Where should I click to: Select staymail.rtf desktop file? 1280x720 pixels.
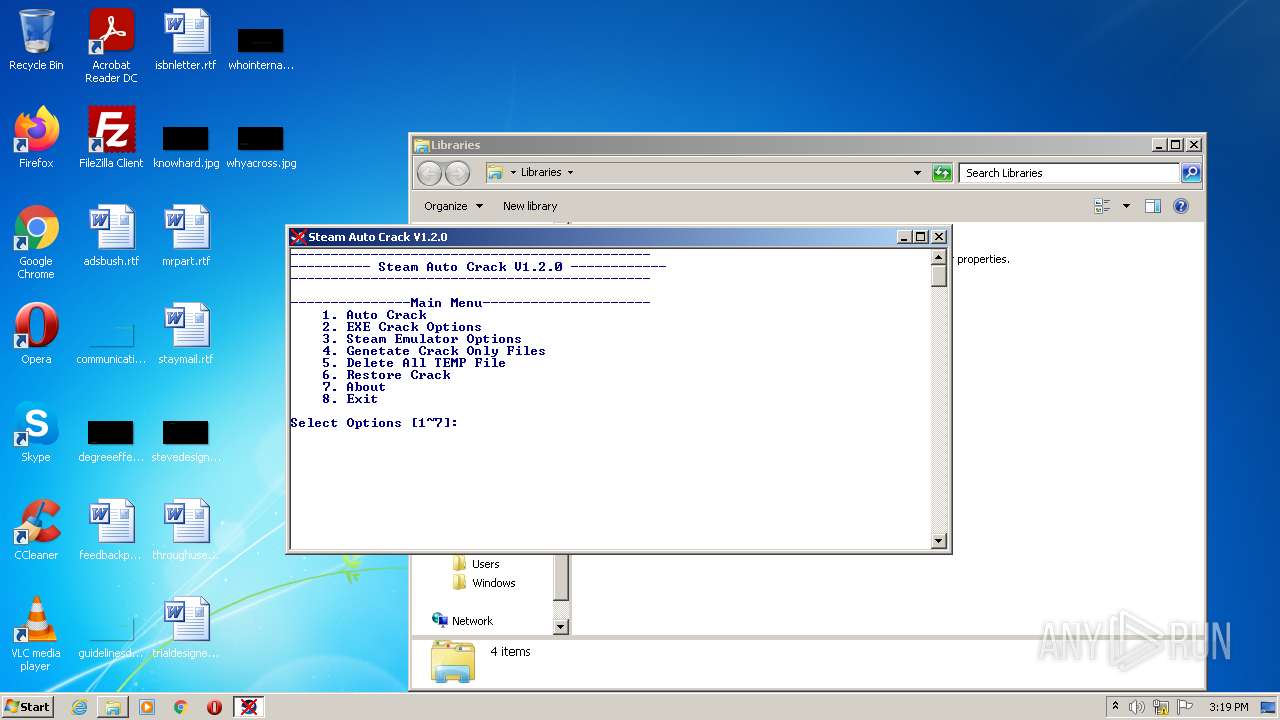tap(186, 334)
